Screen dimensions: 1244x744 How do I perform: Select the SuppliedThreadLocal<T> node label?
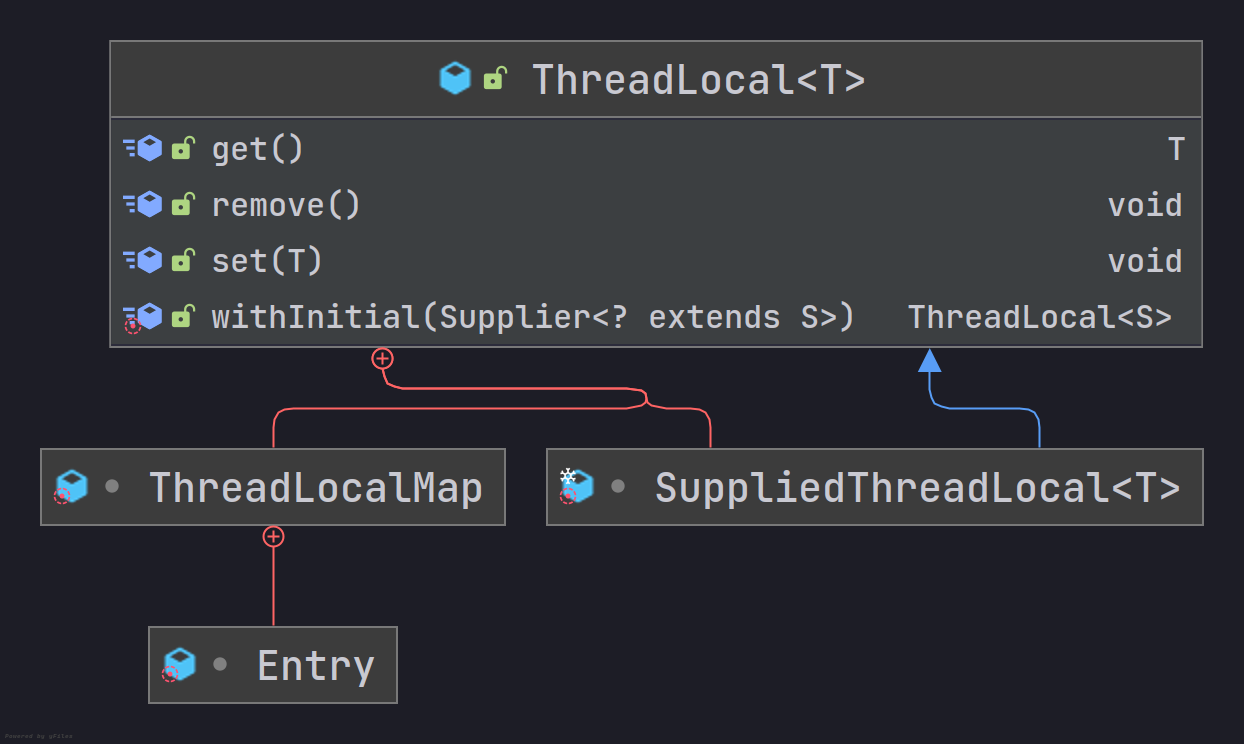pos(918,487)
